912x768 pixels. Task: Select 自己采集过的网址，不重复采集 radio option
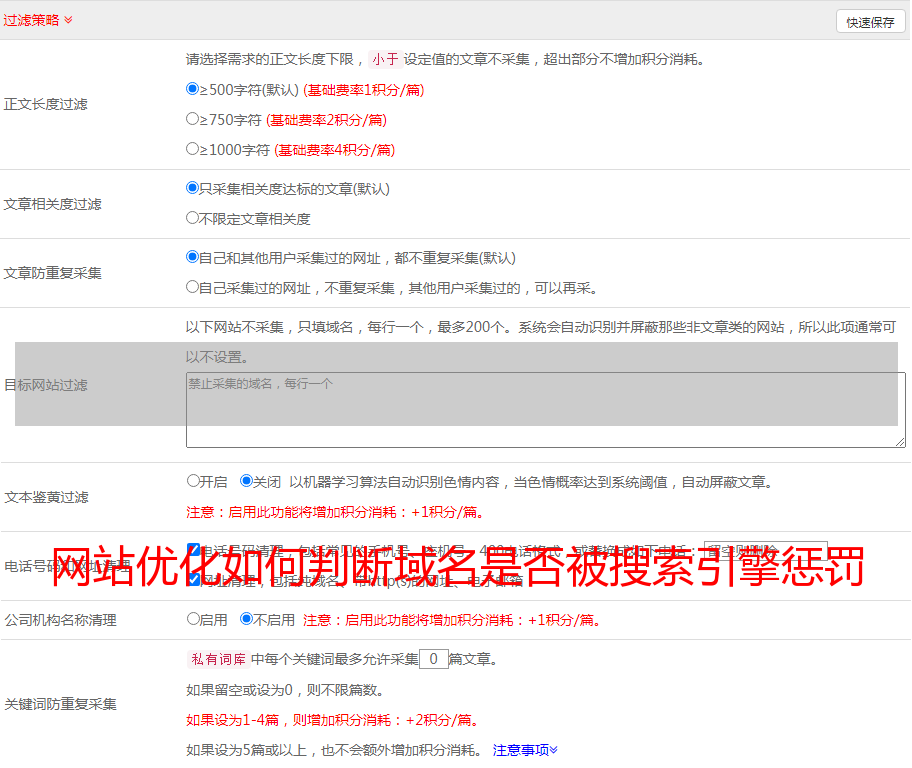(x=193, y=287)
